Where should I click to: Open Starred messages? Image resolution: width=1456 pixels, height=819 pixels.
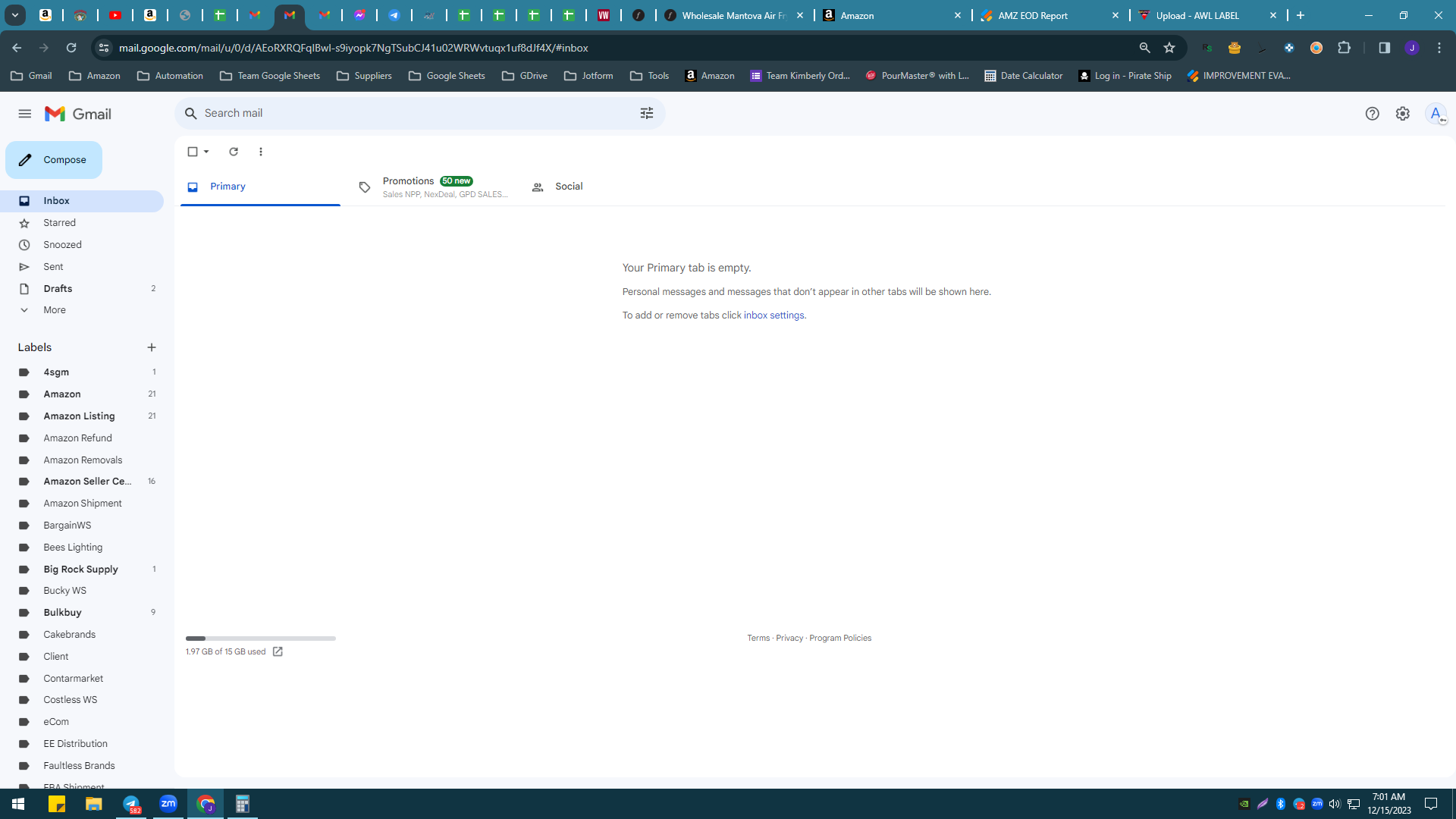point(82,223)
